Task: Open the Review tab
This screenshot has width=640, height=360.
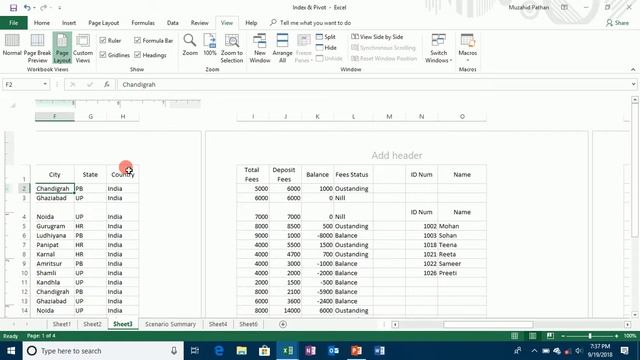Action: [200, 23]
